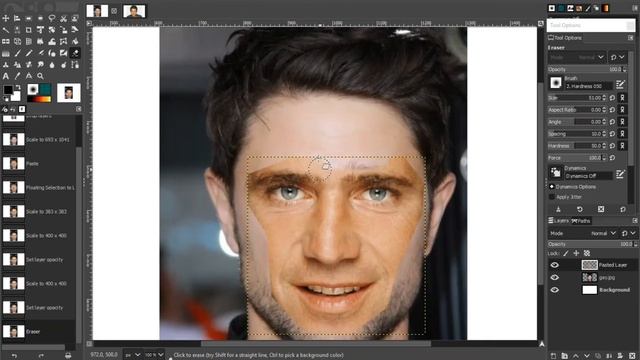Adjust the Eraser Opacity slider
Screen dimensions: 640x360
pos(587,69)
